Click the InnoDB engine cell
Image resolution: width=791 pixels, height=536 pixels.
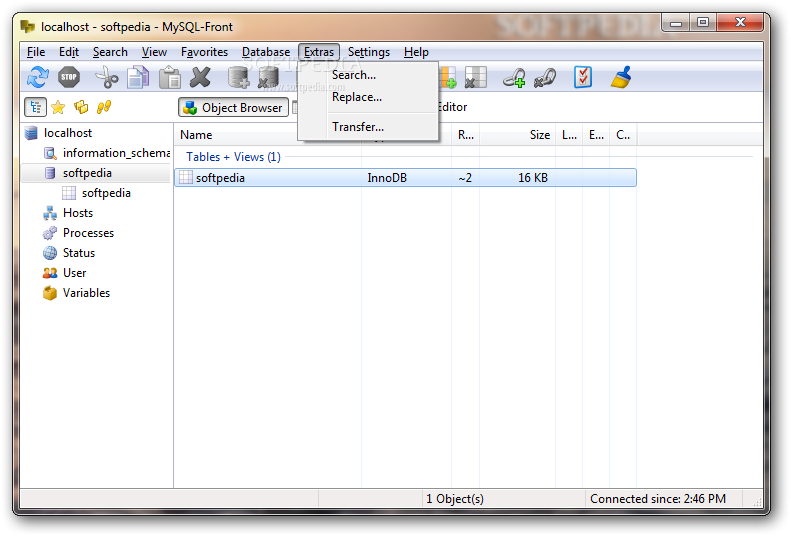click(387, 178)
